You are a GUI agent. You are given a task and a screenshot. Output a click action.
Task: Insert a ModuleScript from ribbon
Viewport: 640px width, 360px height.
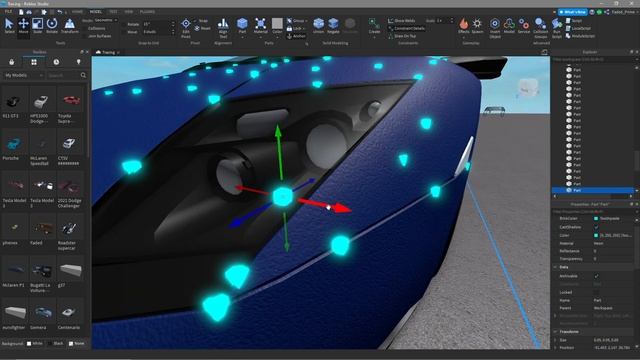pyautogui.click(x=580, y=36)
